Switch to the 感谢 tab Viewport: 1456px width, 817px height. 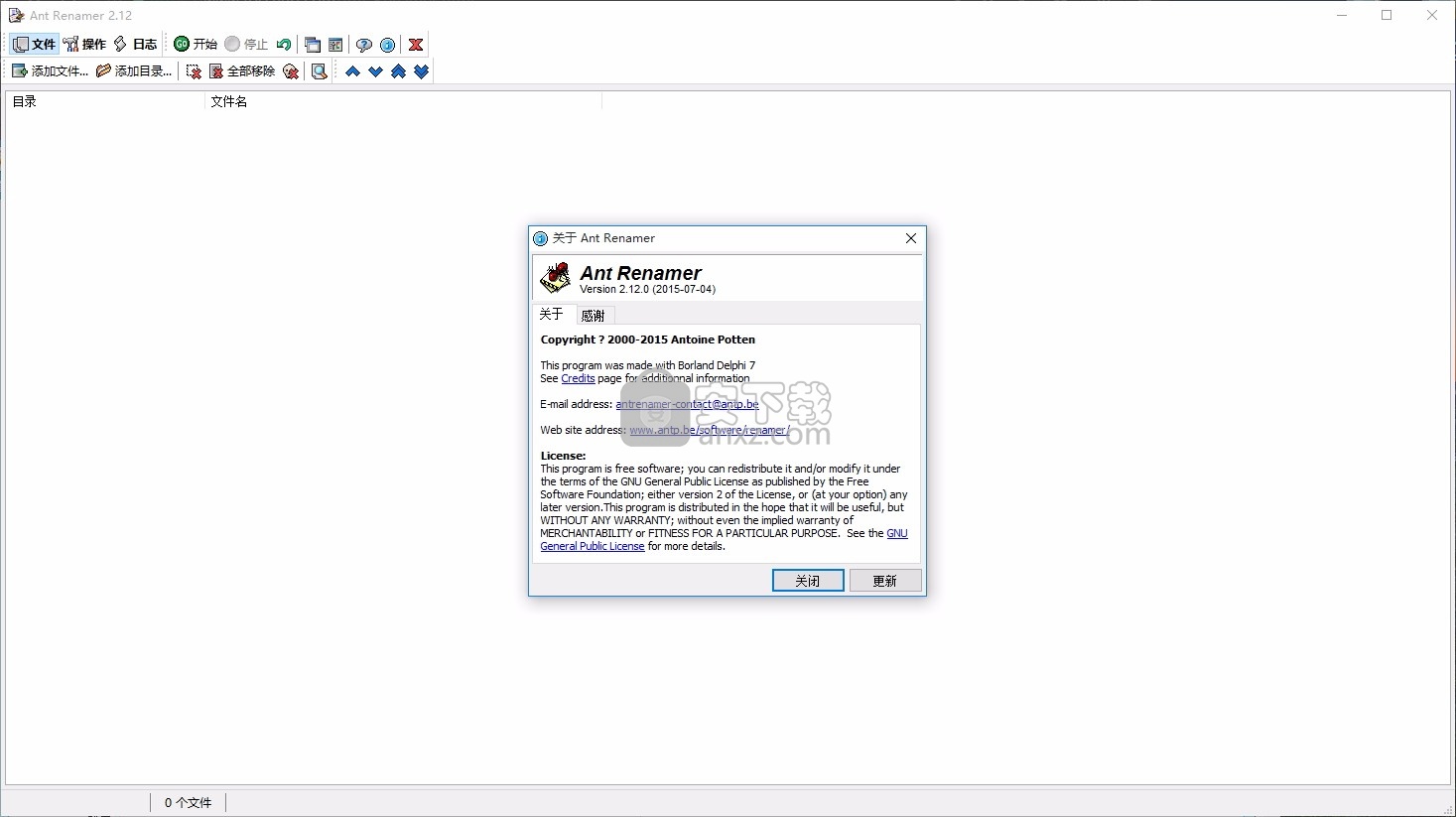[594, 315]
